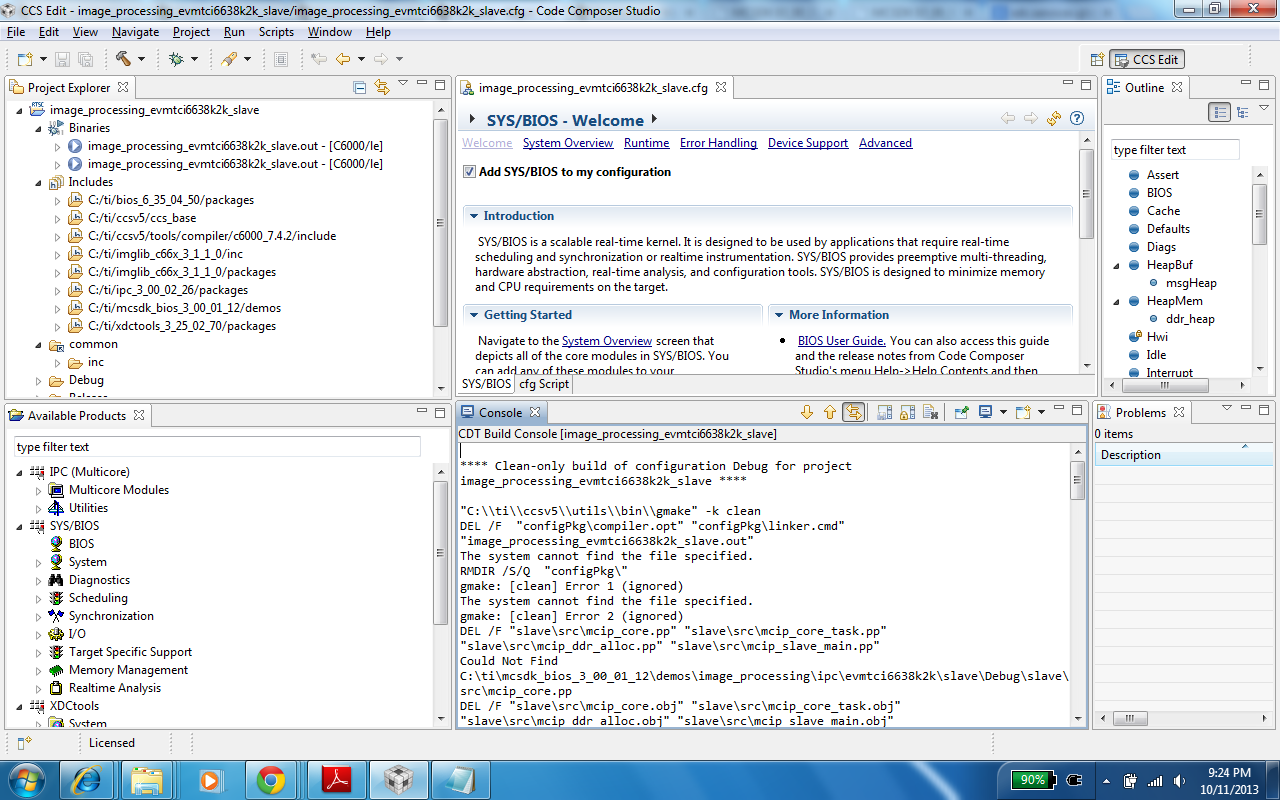Click the Open Perspective icon
1280x800 pixels.
1097,60
